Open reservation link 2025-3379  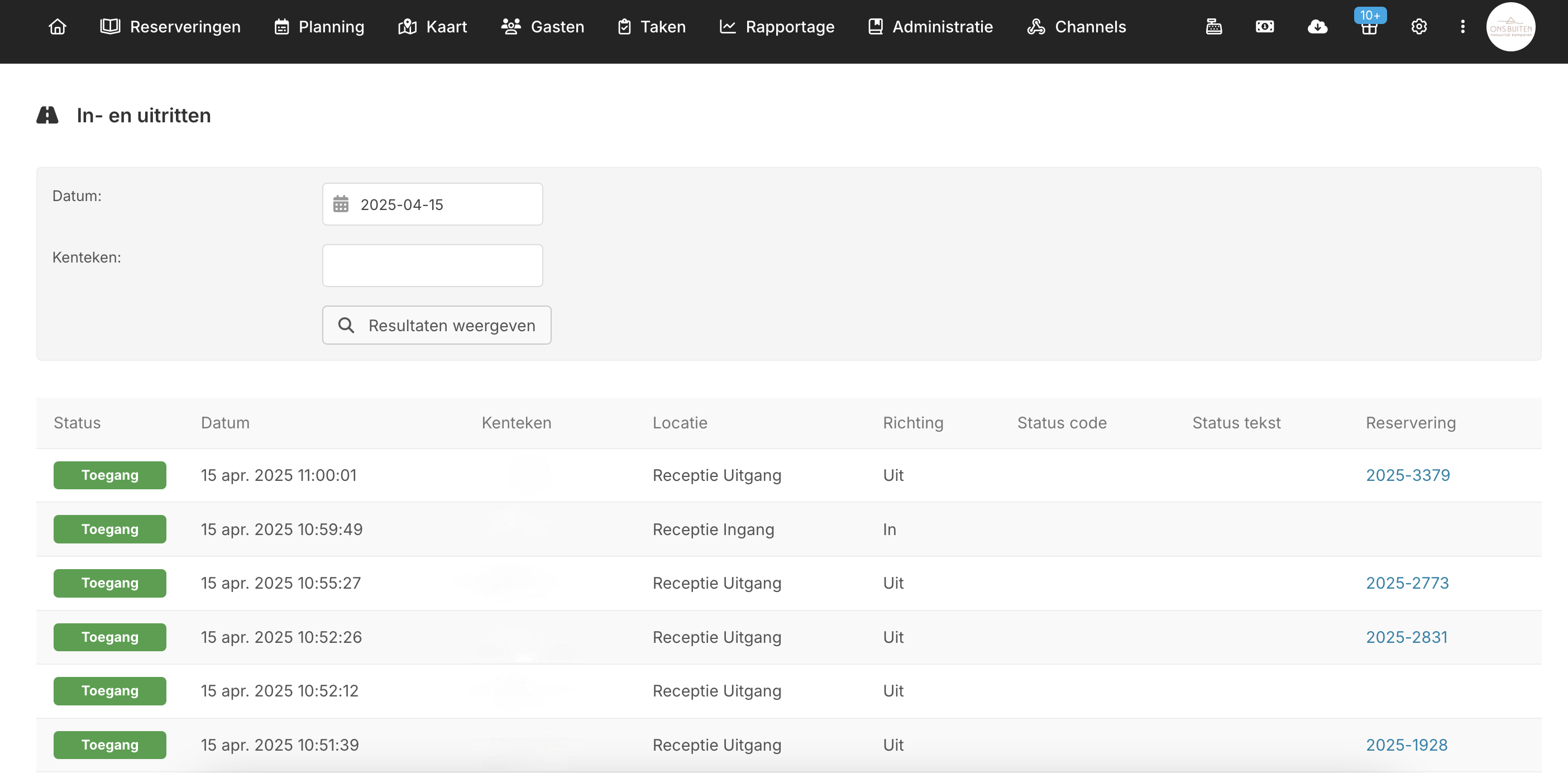pyautogui.click(x=1408, y=475)
